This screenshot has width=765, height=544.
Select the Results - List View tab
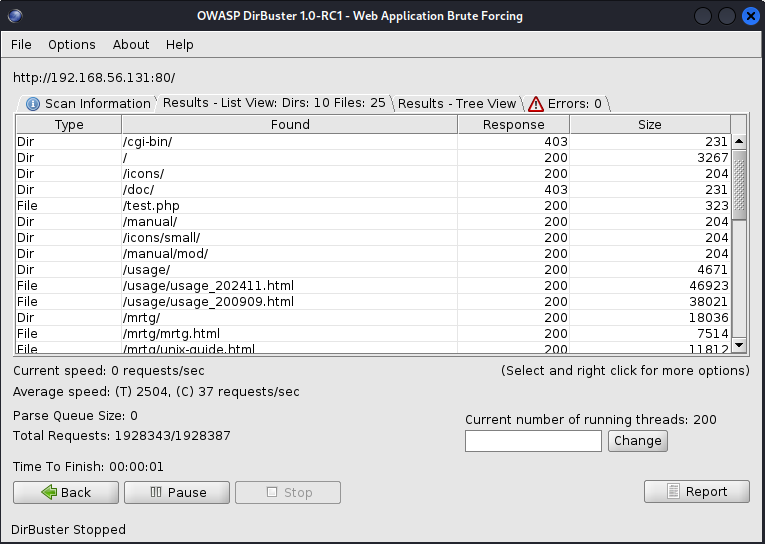point(274,103)
